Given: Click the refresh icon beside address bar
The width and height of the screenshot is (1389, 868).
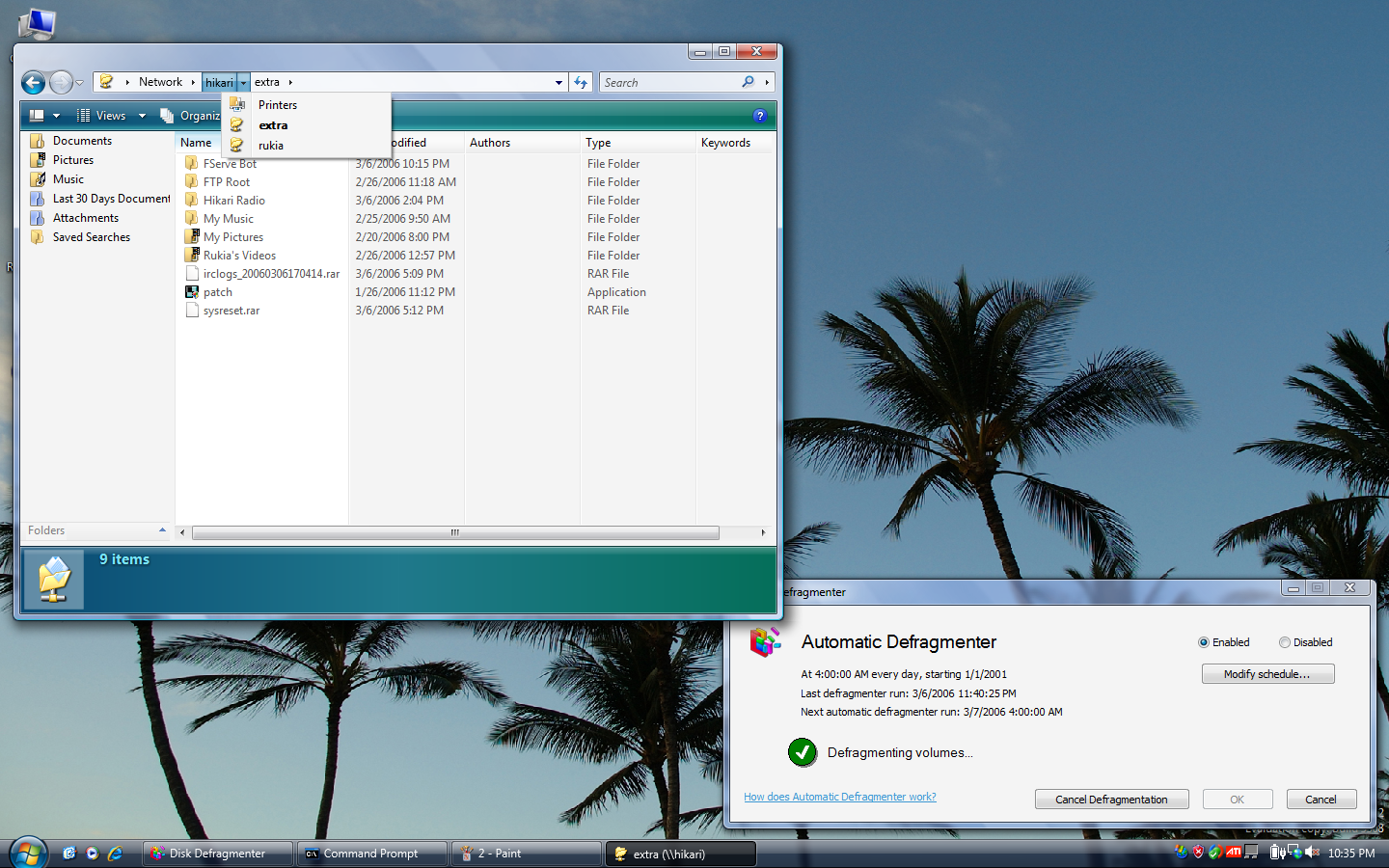Looking at the screenshot, I should [x=581, y=83].
